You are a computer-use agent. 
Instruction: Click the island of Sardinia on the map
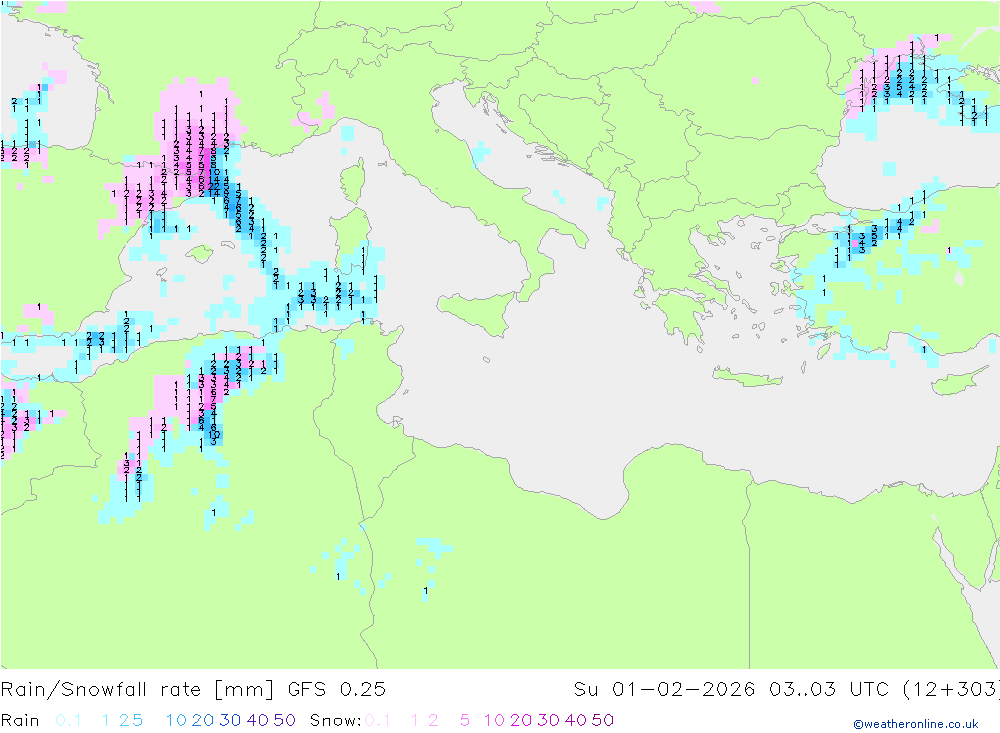[351, 238]
